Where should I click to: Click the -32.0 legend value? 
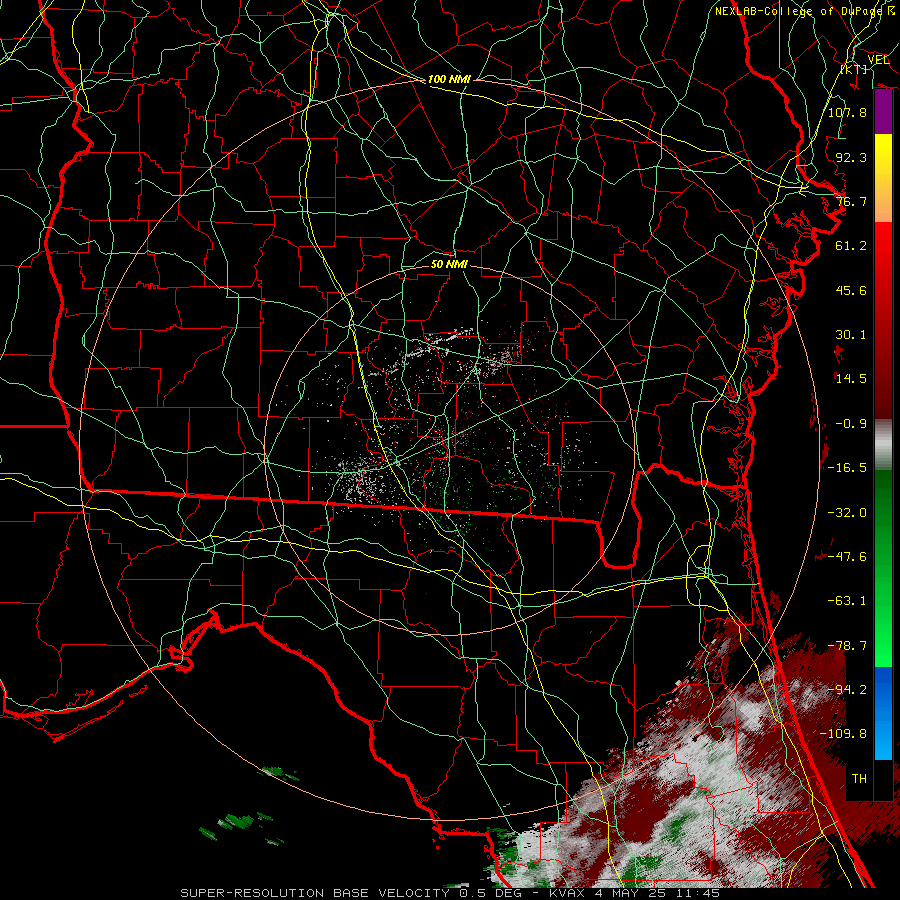pyautogui.click(x=847, y=512)
